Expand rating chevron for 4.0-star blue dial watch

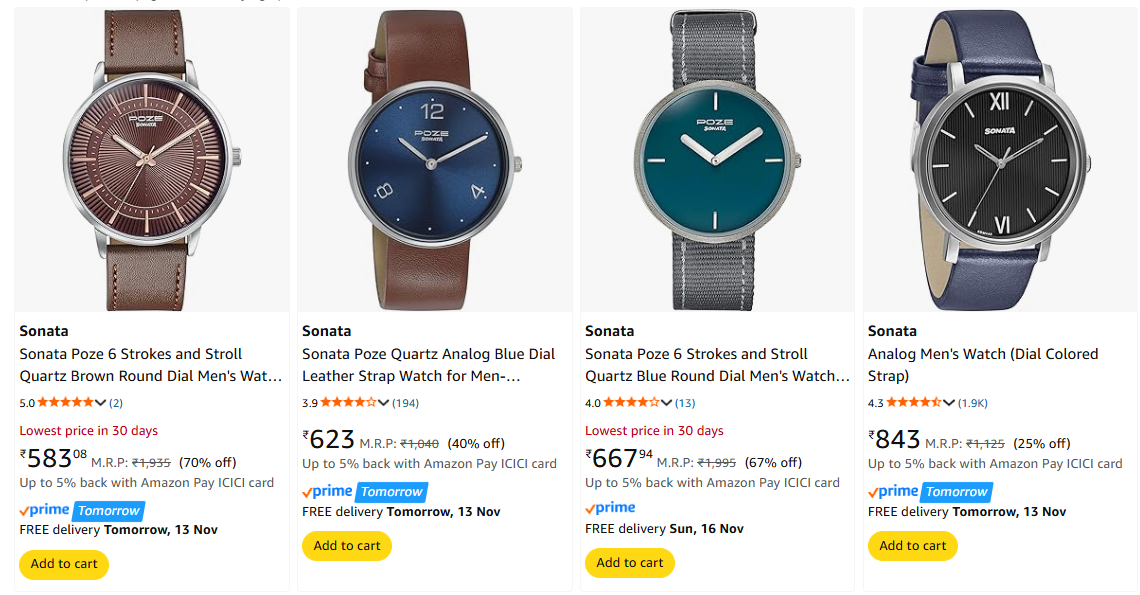click(666, 403)
